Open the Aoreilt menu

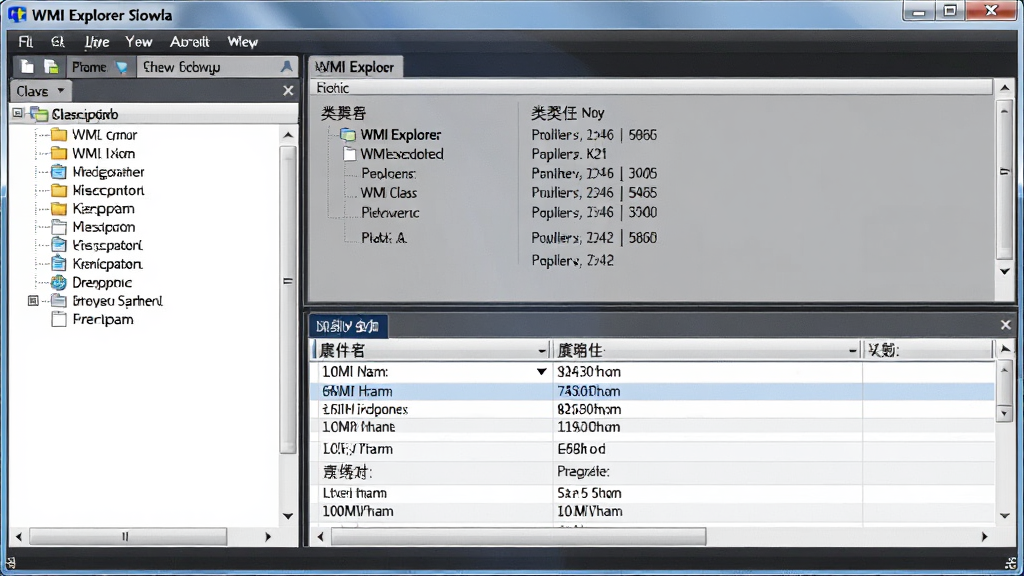pos(189,42)
